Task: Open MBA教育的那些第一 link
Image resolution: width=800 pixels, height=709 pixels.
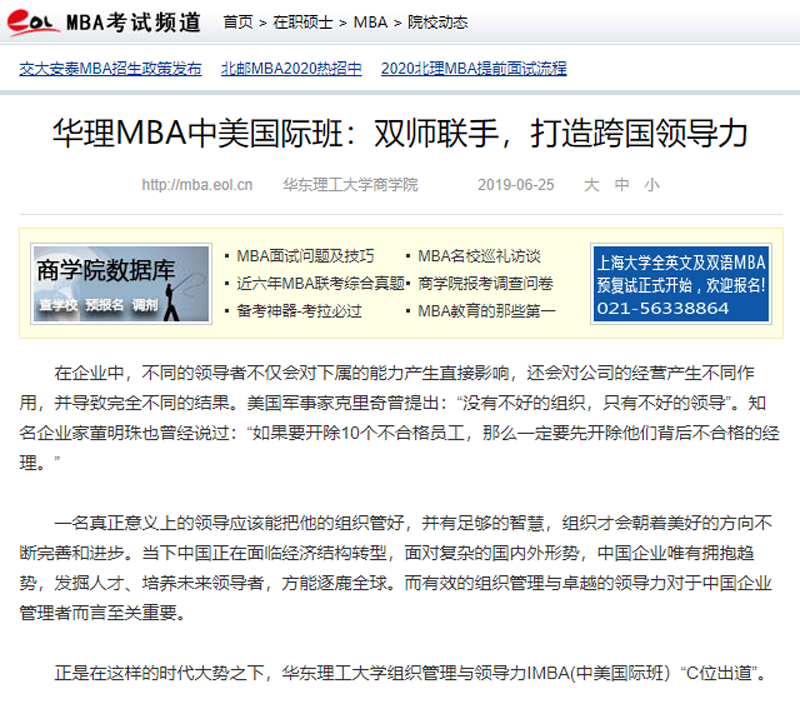Action: [486, 311]
